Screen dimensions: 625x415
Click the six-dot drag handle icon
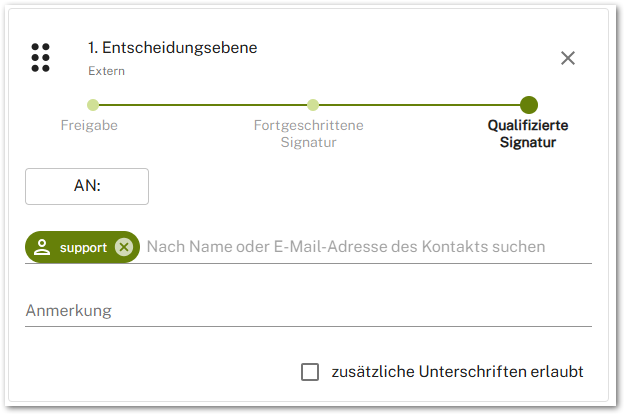tap(41, 58)
